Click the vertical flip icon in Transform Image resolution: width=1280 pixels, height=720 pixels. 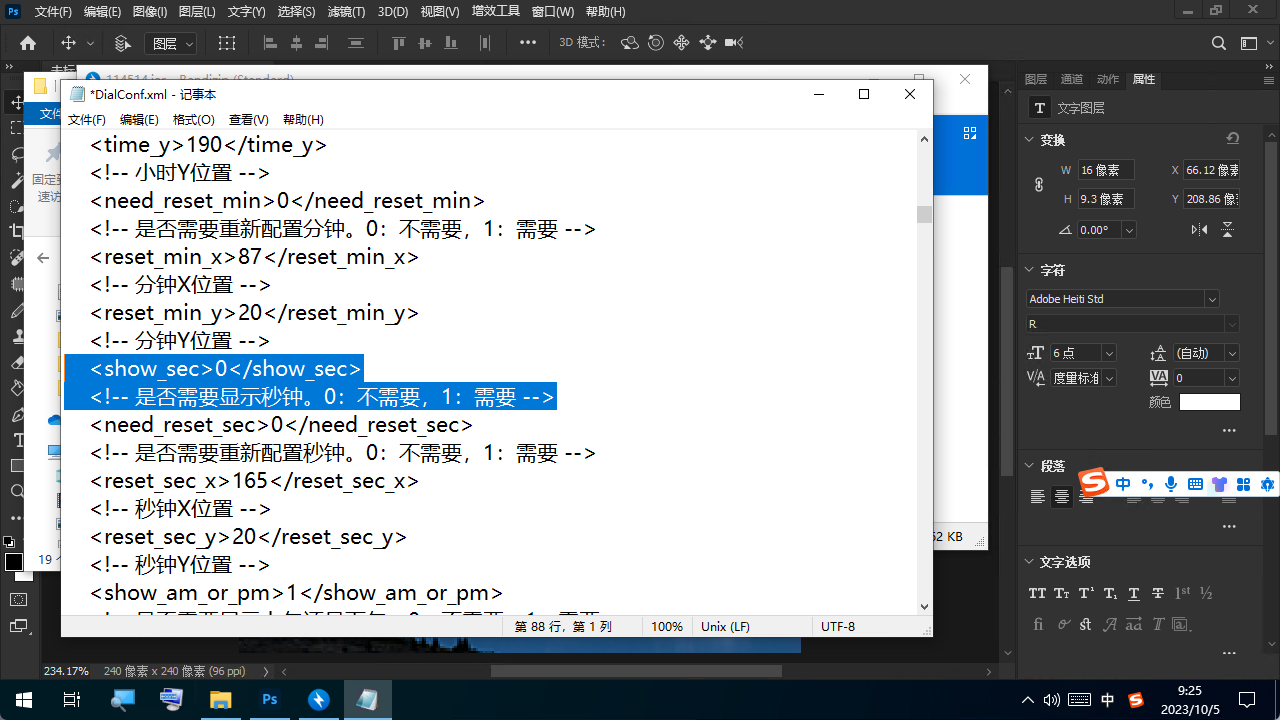tap(1227, 230)
